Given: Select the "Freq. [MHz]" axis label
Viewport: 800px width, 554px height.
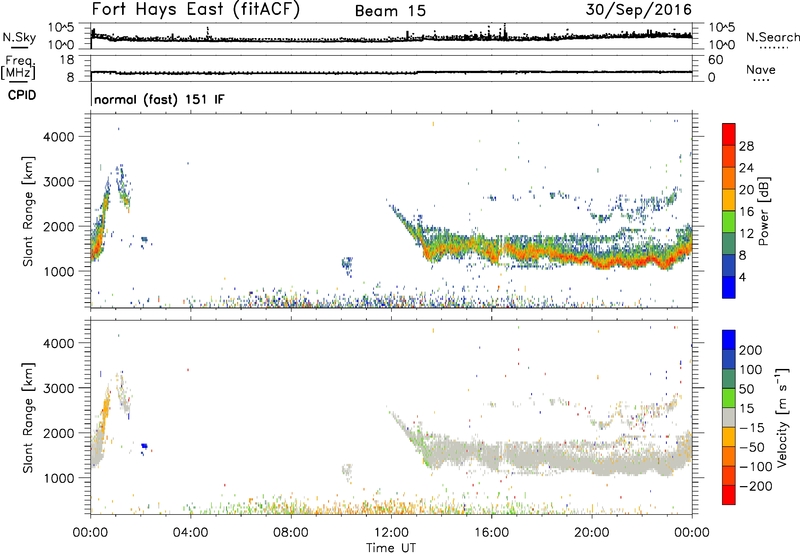Looking at the screenshot, I should pos(18,68).
